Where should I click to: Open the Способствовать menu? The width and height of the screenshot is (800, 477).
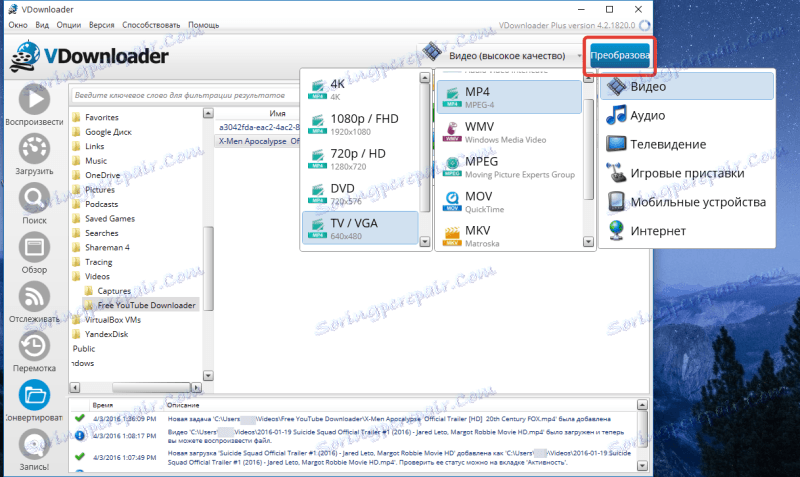coord(151,25)
